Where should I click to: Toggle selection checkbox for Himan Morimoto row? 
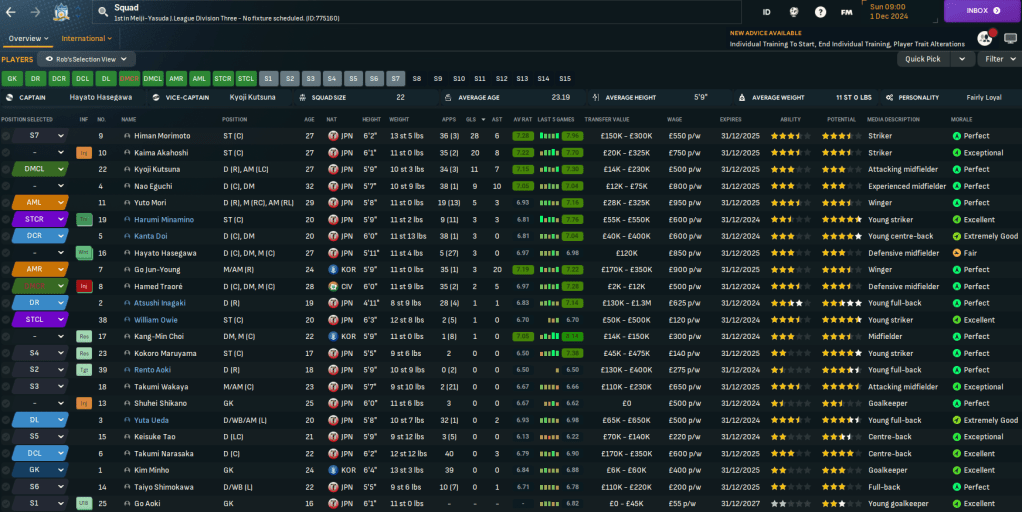(x=6, y=136)
